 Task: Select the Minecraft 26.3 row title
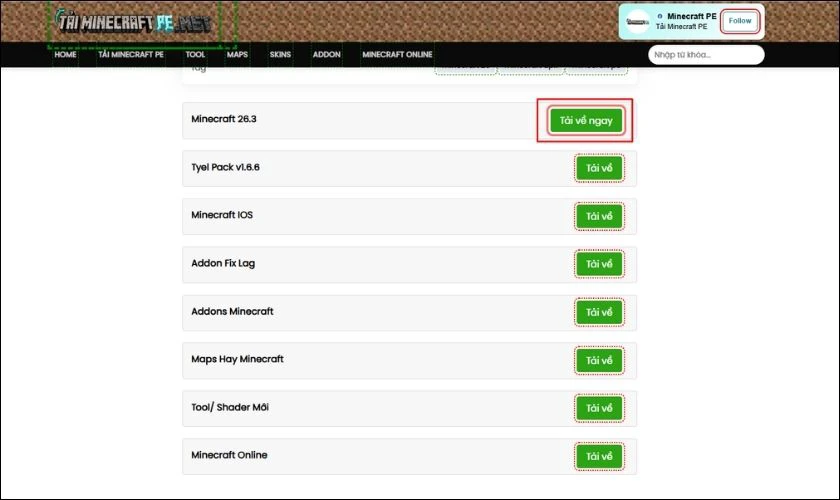(224, 119)
